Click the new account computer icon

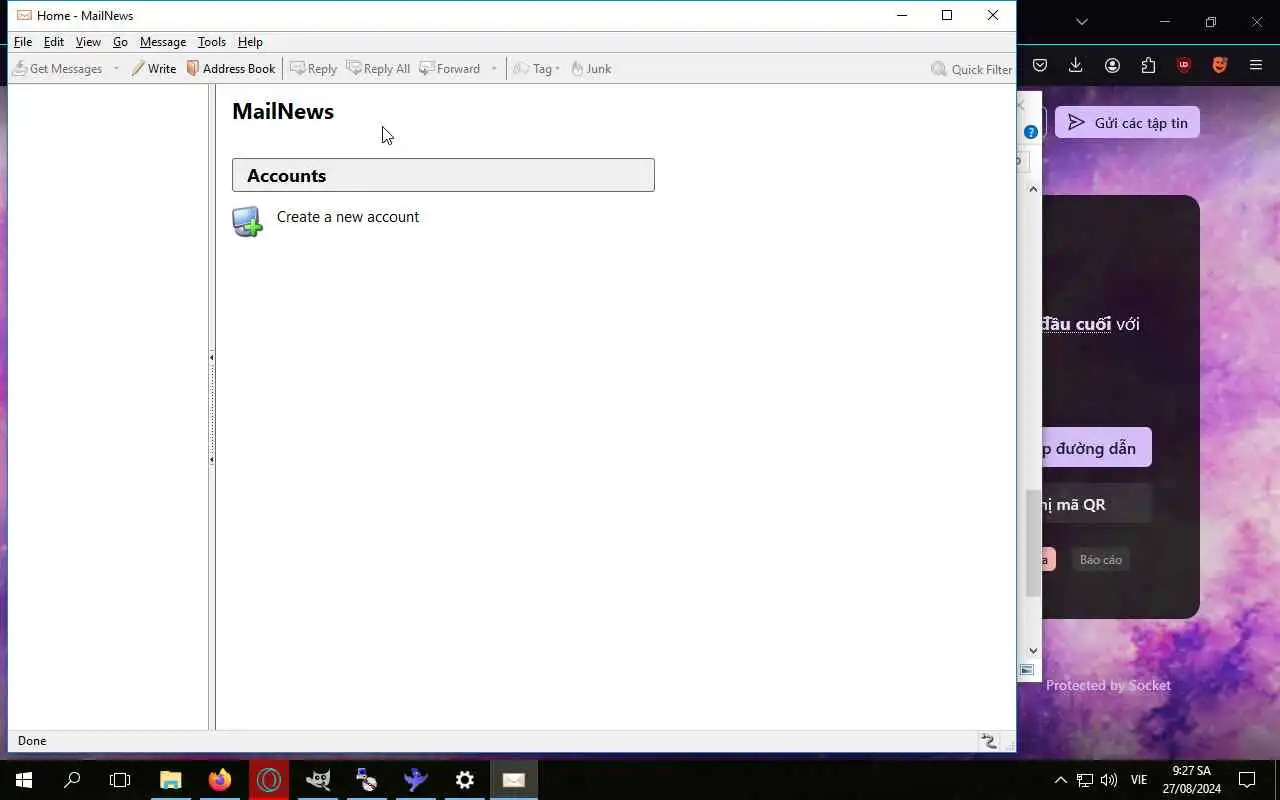[x=247, y=221]
